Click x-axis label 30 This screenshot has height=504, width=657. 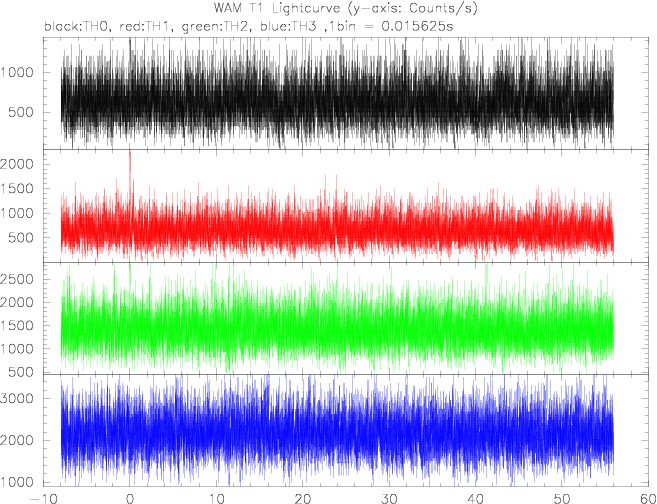389,499
